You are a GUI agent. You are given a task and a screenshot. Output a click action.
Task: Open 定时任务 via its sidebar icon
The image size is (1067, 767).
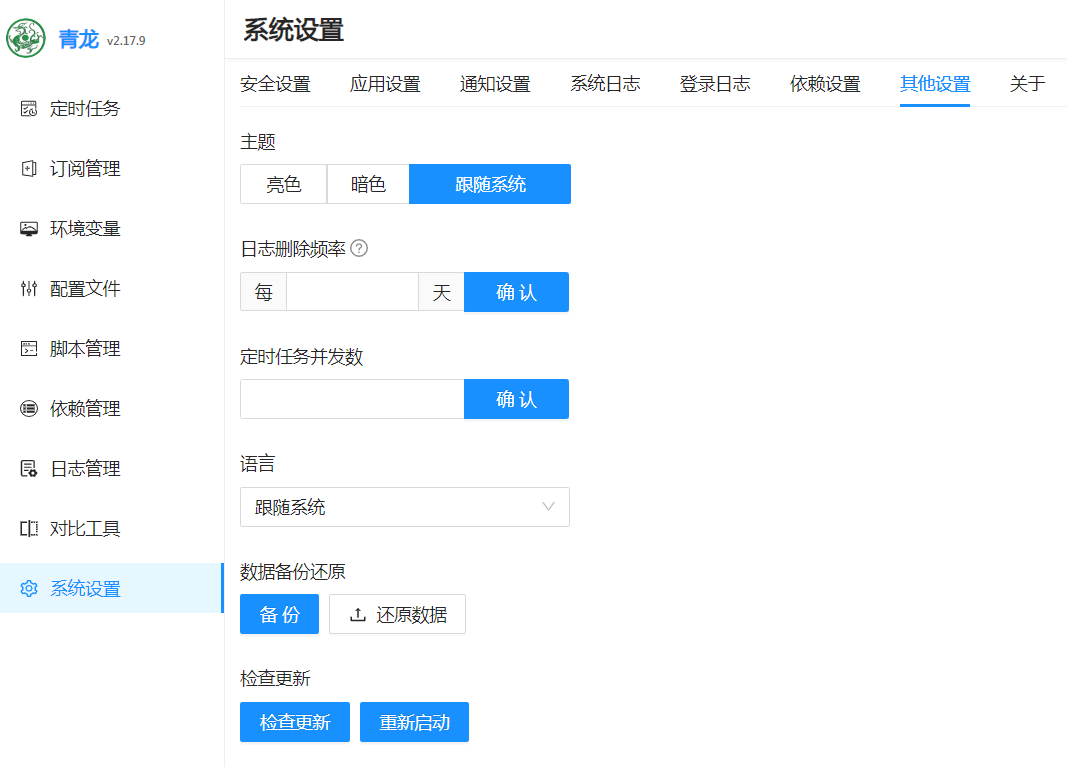pos(29,109)
